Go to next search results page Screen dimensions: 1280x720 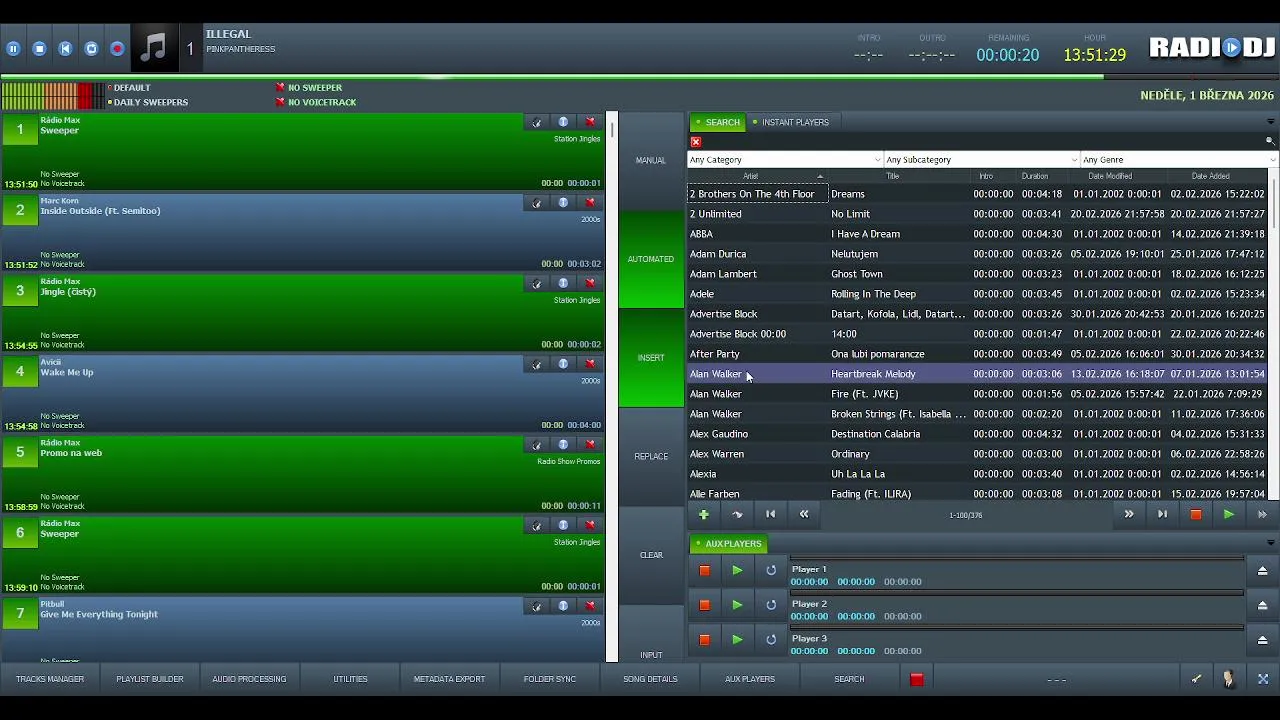[1129, 514]
